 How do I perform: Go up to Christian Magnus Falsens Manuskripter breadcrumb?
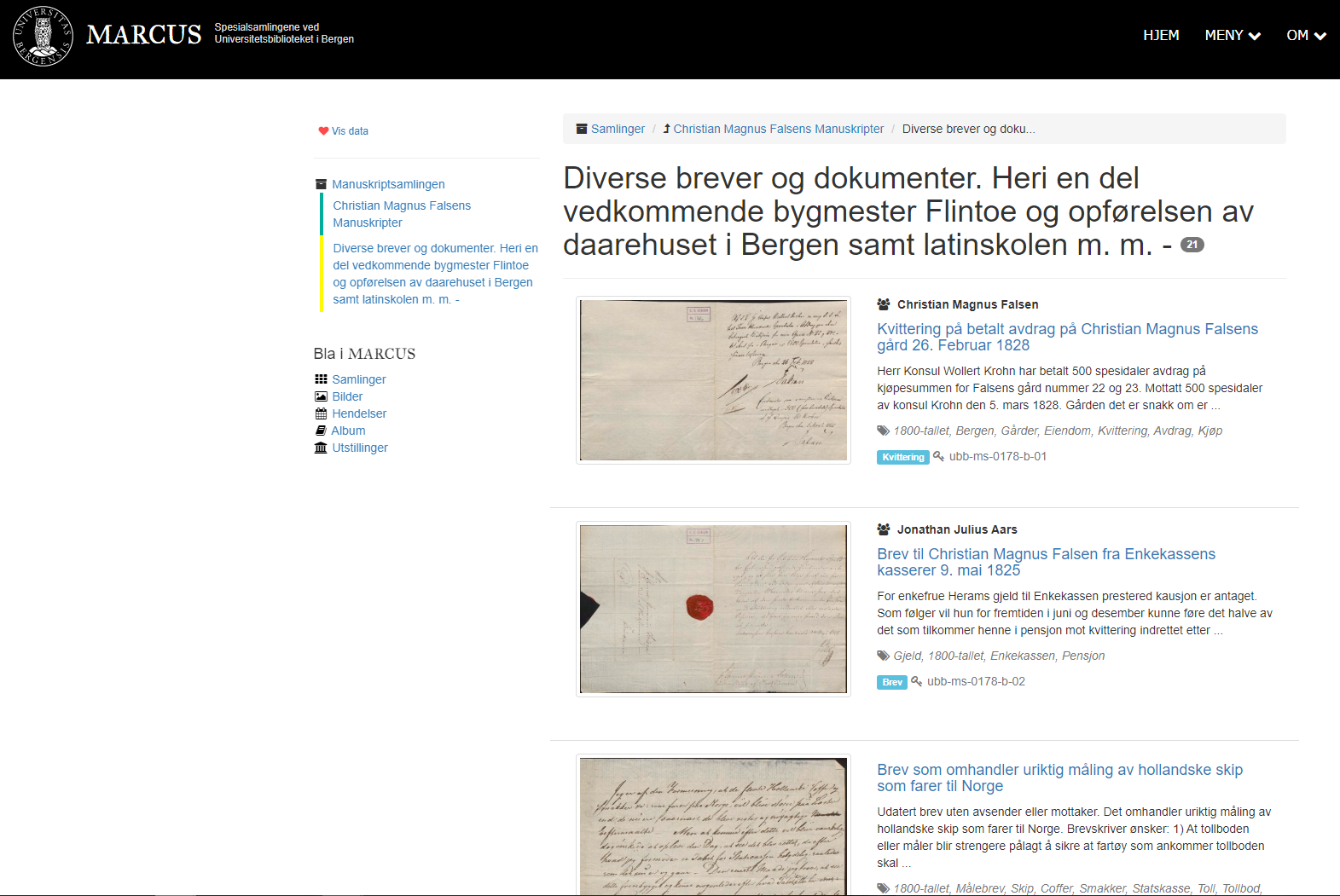click(779, 129)
